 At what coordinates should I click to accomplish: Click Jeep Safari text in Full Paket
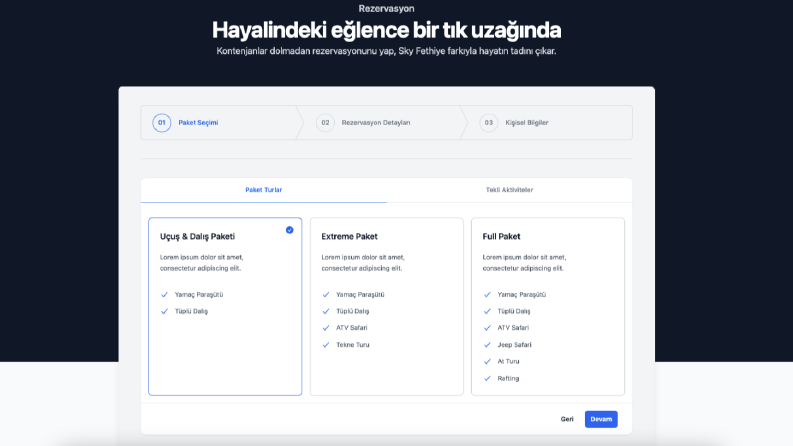514,345
